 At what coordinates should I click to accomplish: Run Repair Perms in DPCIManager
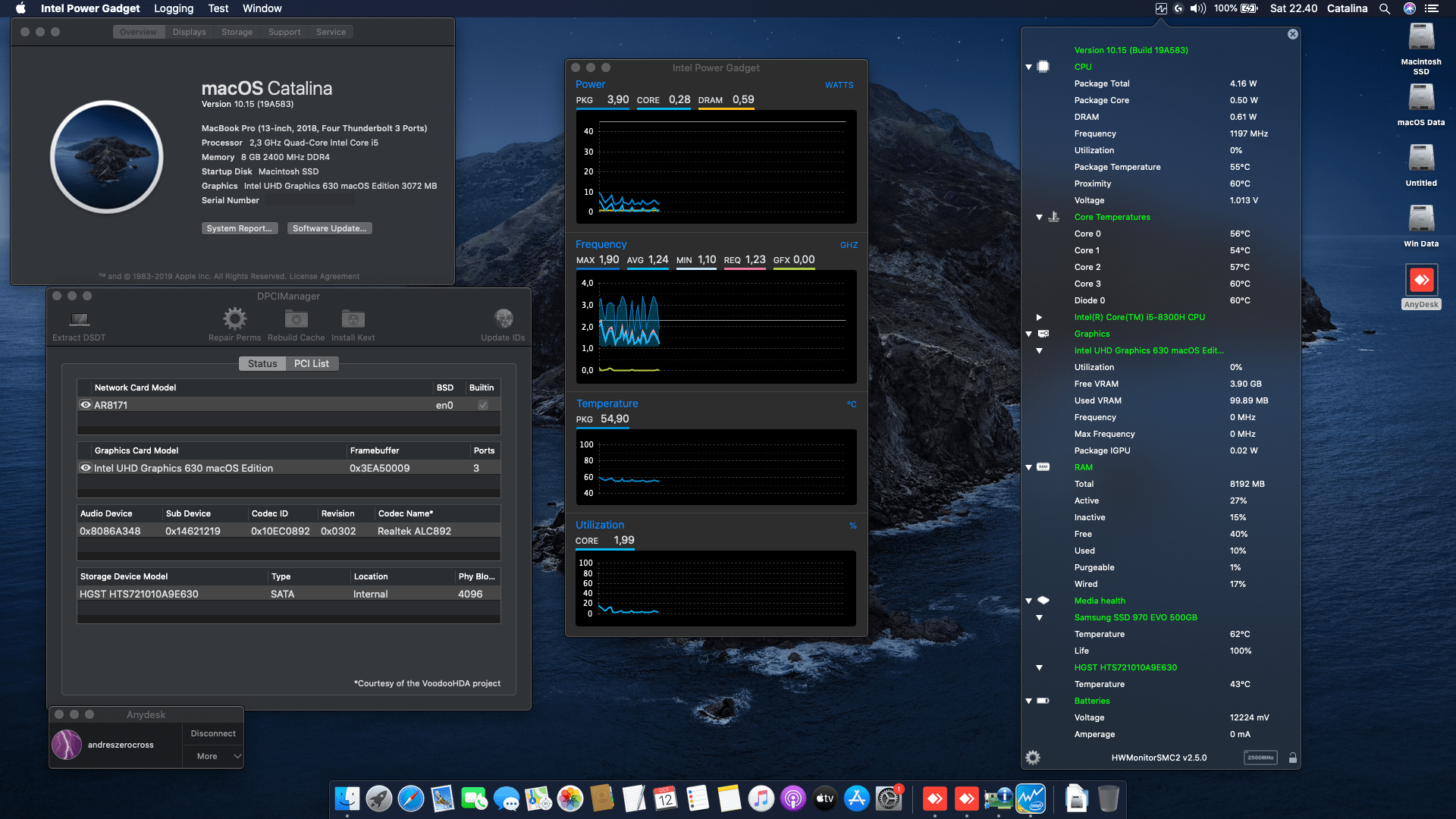[235, 320]
